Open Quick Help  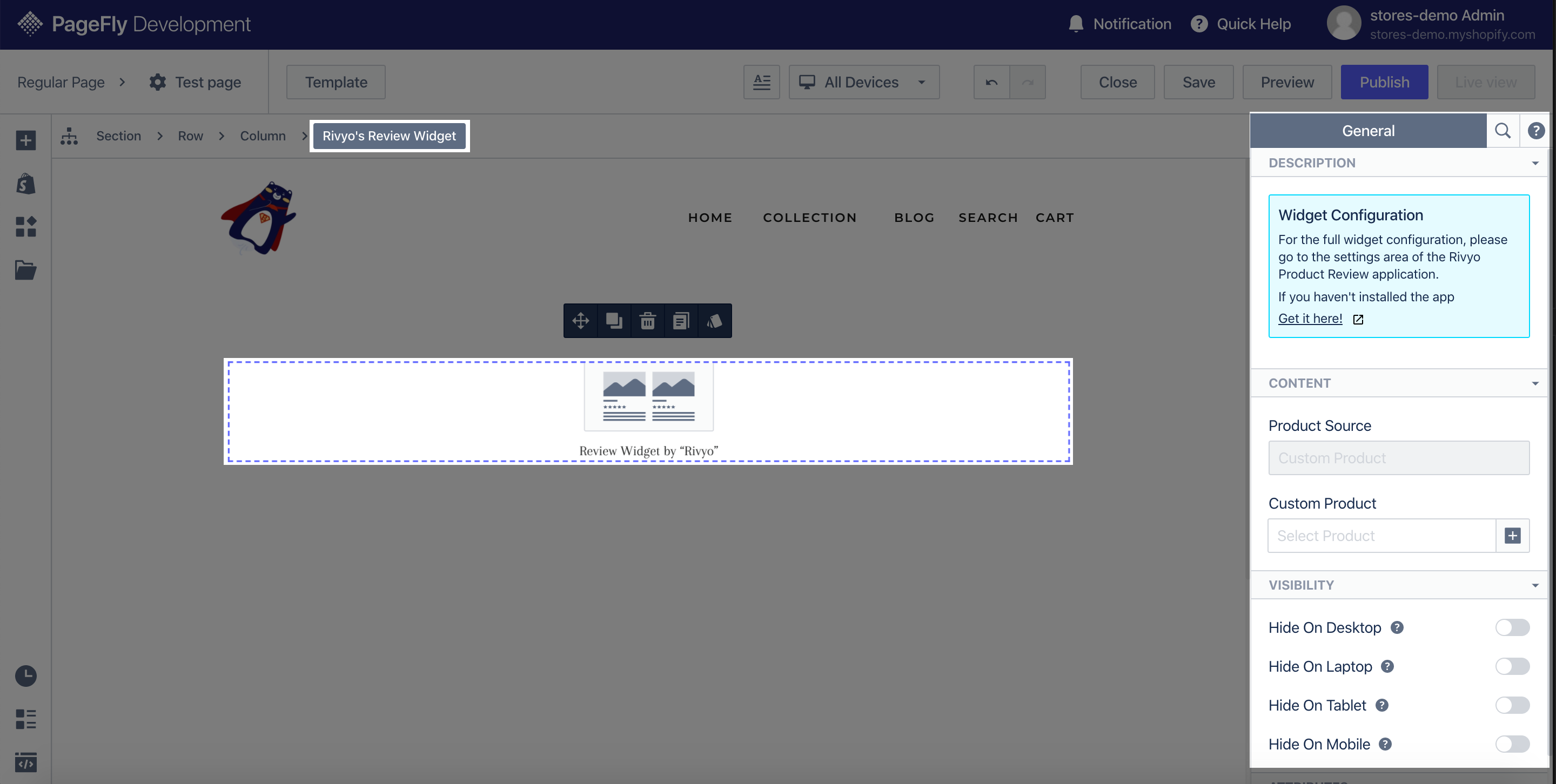coord(1240,24)
